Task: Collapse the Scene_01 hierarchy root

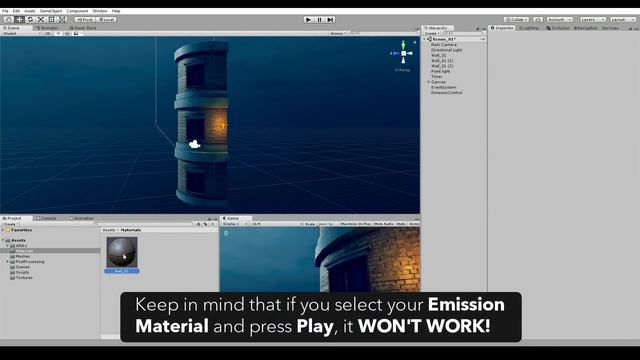Action: pyautogui.click(x=424, y=39)
